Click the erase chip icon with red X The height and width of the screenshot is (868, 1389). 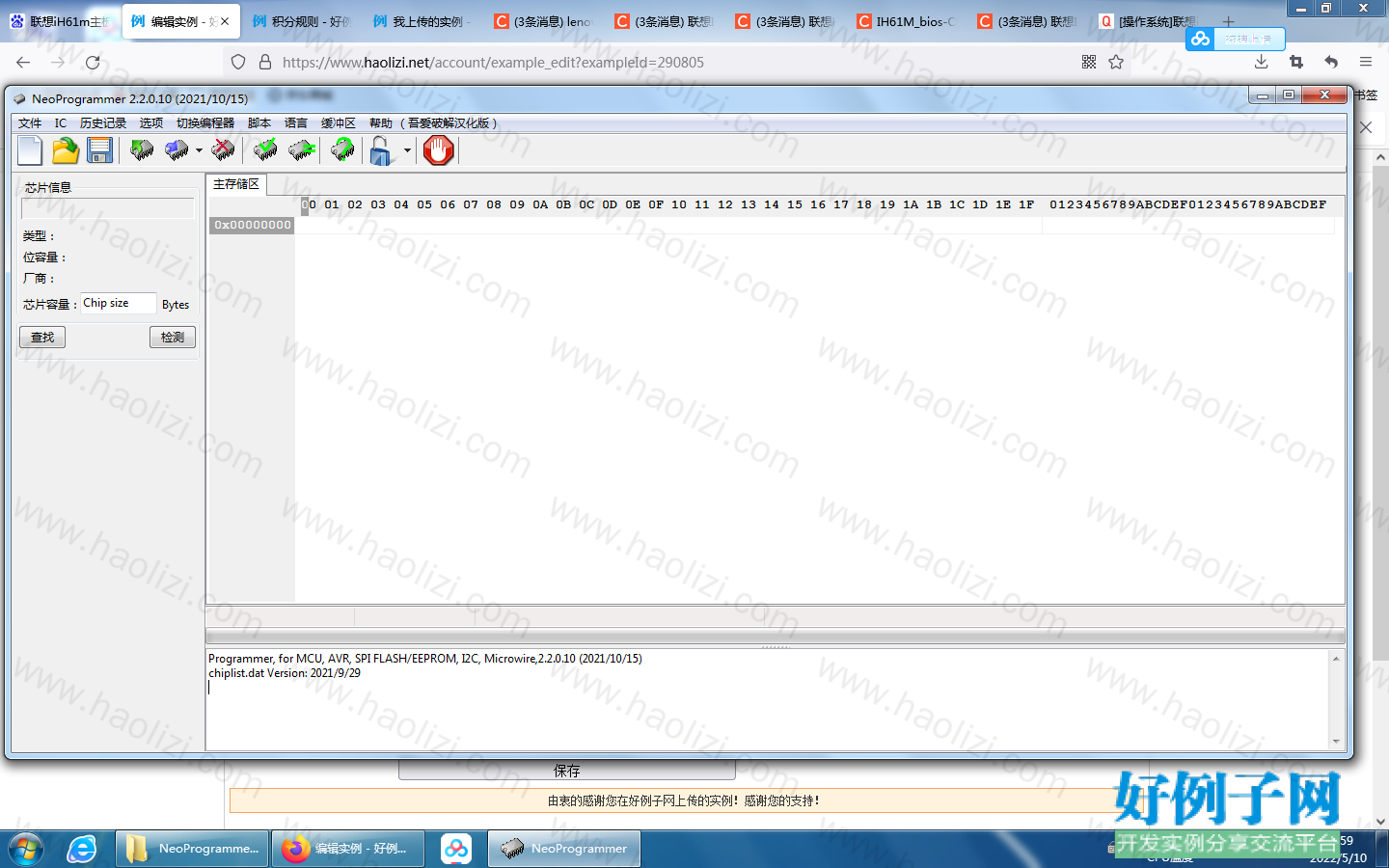224,150
